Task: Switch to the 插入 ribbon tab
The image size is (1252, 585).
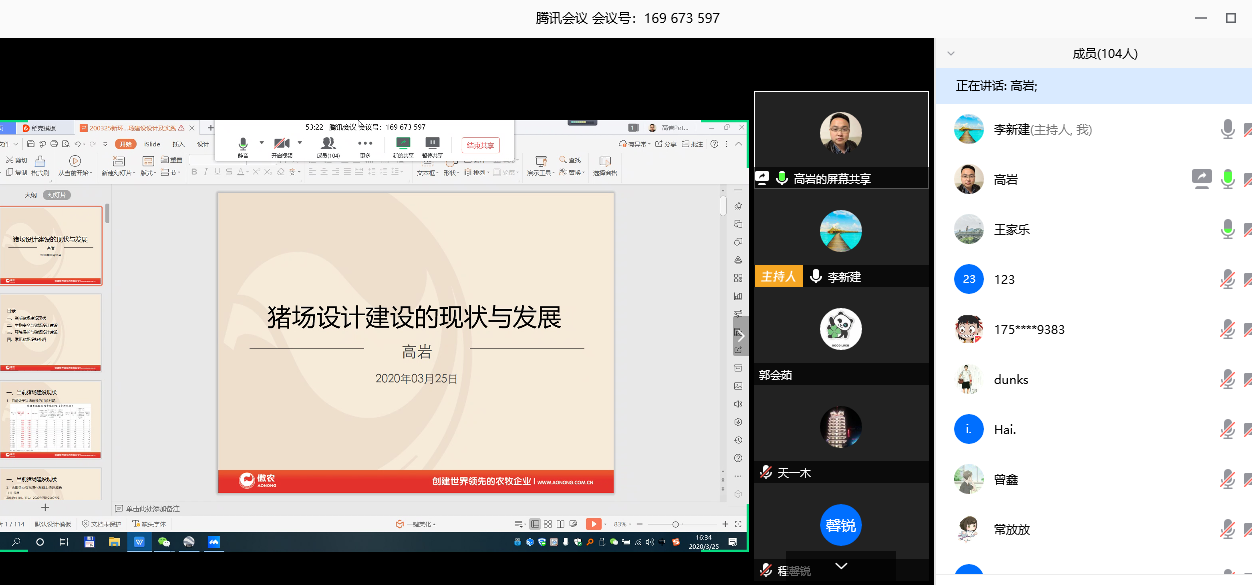Action: tap(180, 144)
